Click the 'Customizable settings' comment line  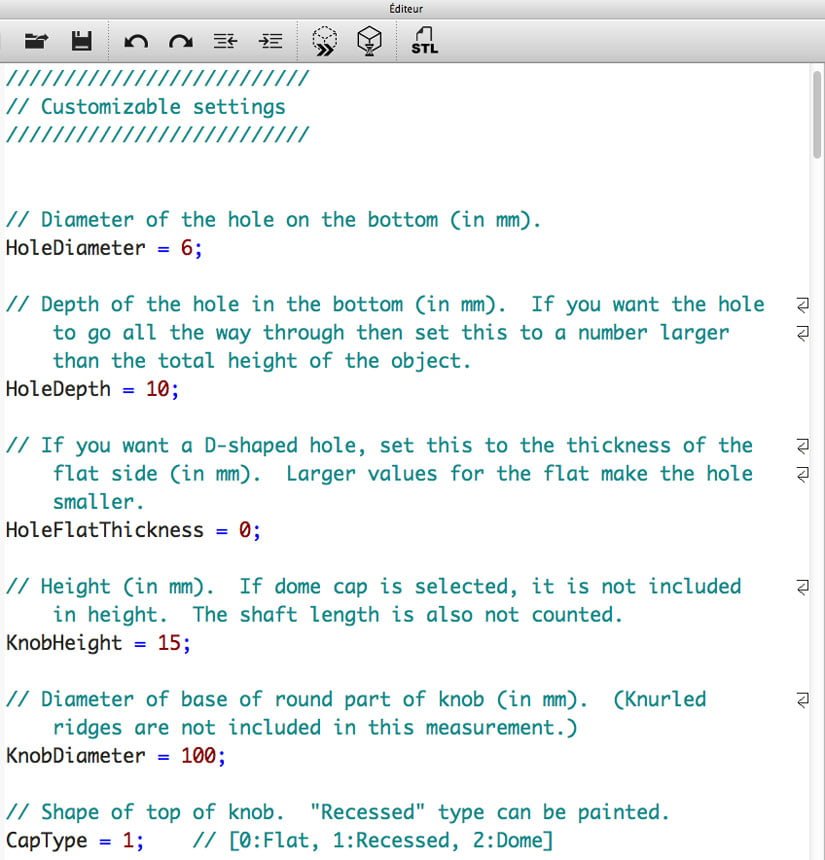145,107
